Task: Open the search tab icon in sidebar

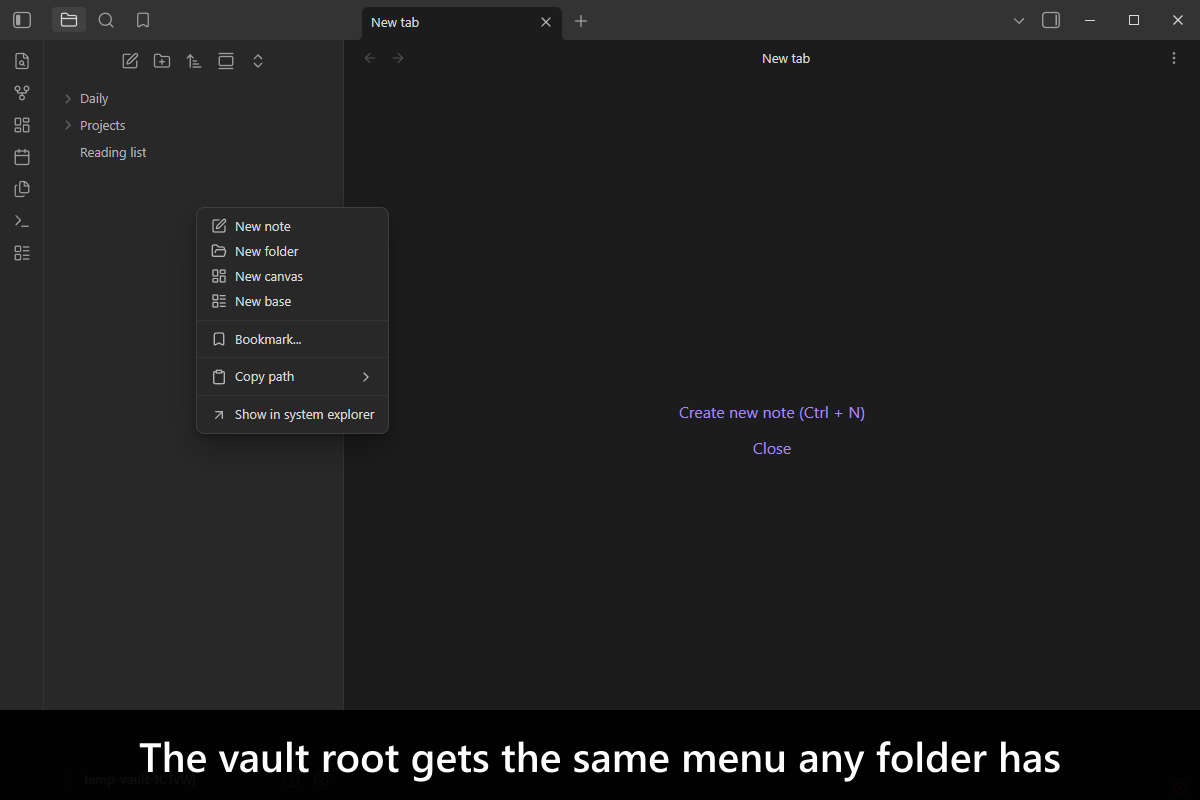Action: coord(106,20)
